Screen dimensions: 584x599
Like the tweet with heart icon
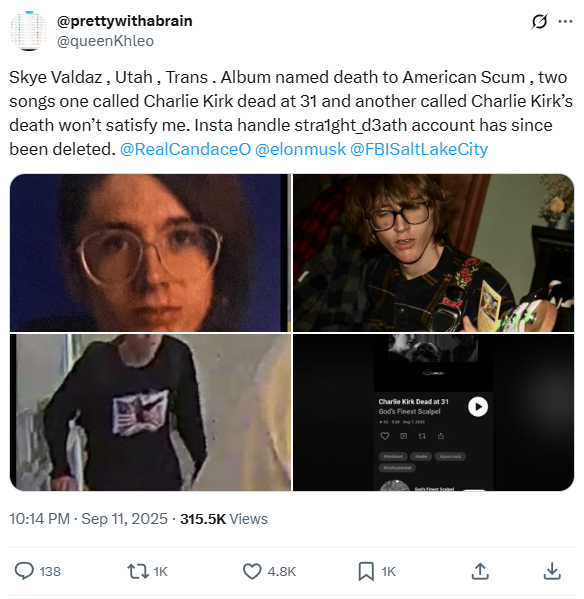(252, 571)
